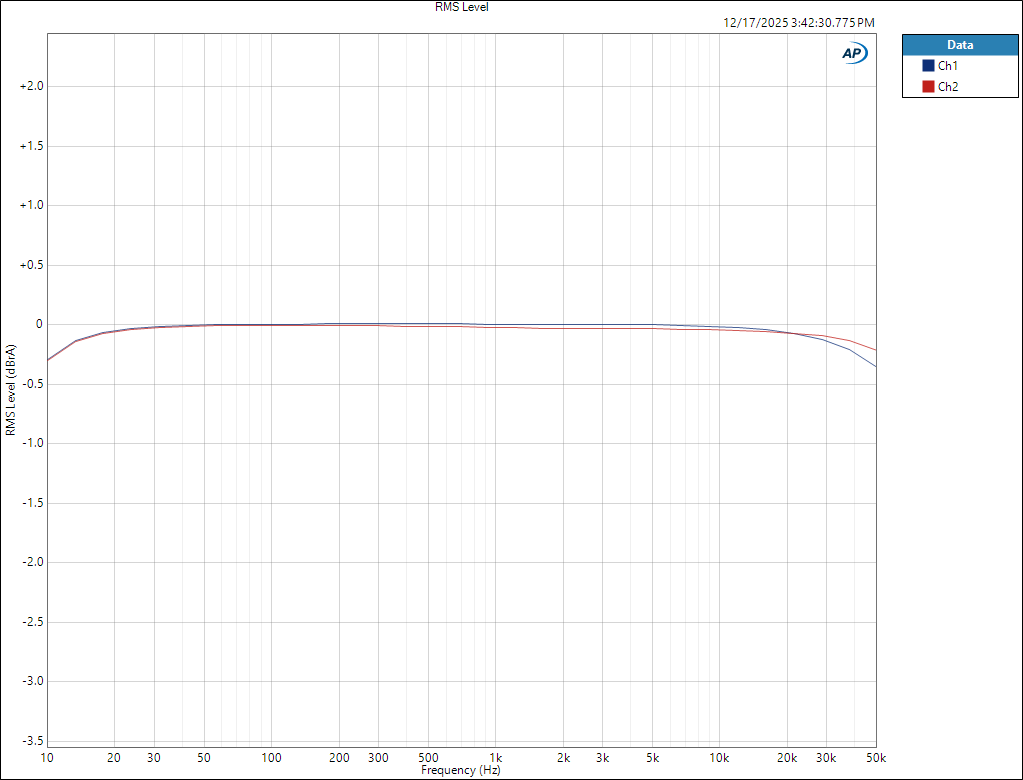Click the 100 tick label on frequency axis
1023x780 pixels.
[271, 758]
